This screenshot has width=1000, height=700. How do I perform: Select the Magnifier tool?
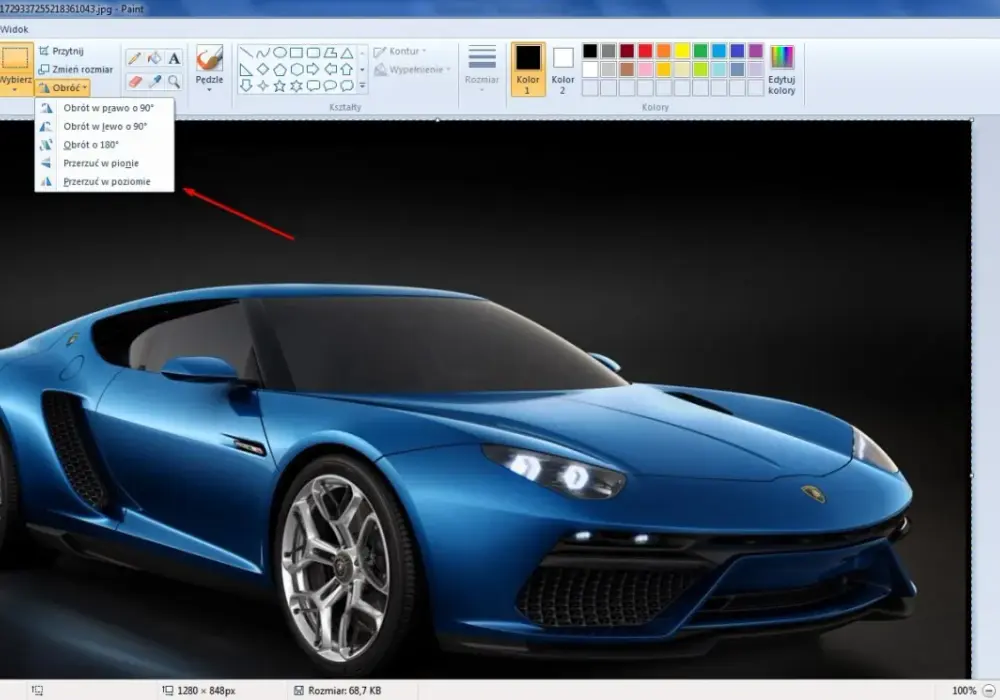pos(173,82)
